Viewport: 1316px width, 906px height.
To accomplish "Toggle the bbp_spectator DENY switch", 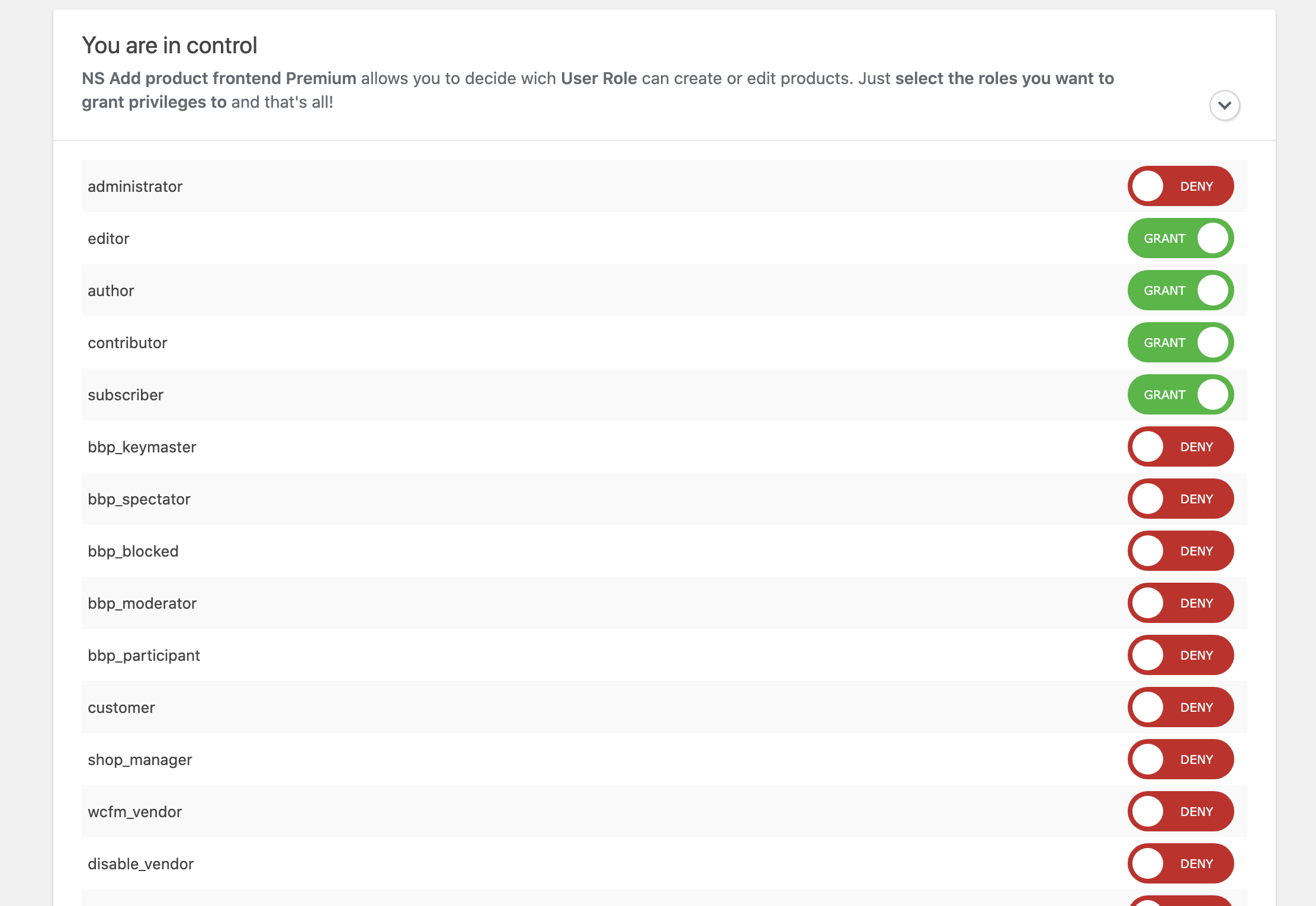I will click(1180, 499).
